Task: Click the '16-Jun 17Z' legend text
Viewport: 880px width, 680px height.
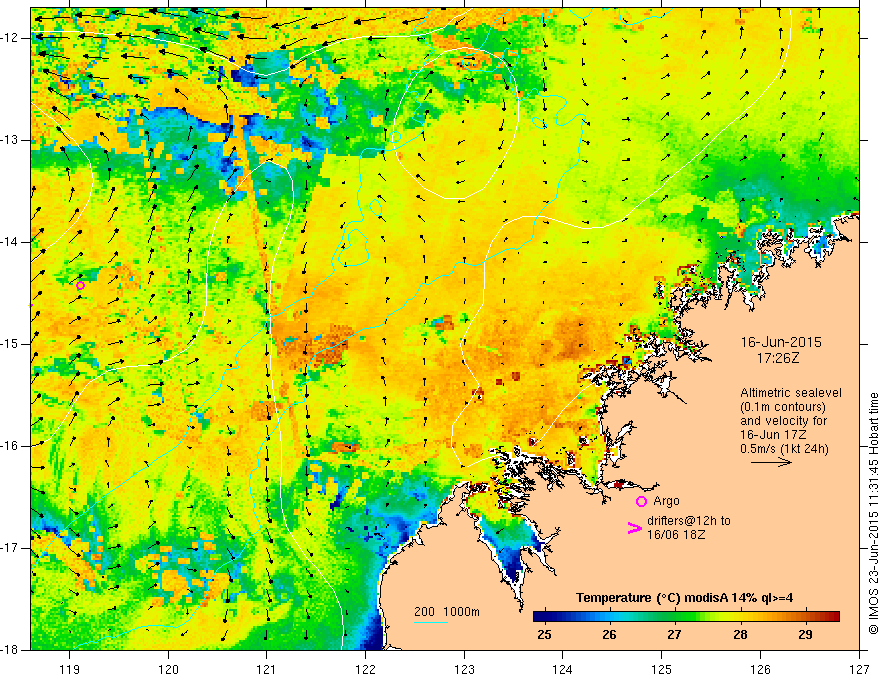Action: click(x=776, y=435)
